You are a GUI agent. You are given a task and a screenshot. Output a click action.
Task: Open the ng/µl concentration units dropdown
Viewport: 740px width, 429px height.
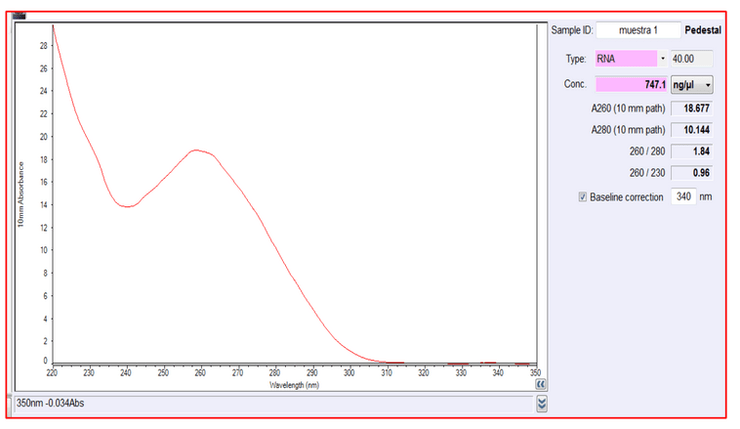tap(692, 85)
